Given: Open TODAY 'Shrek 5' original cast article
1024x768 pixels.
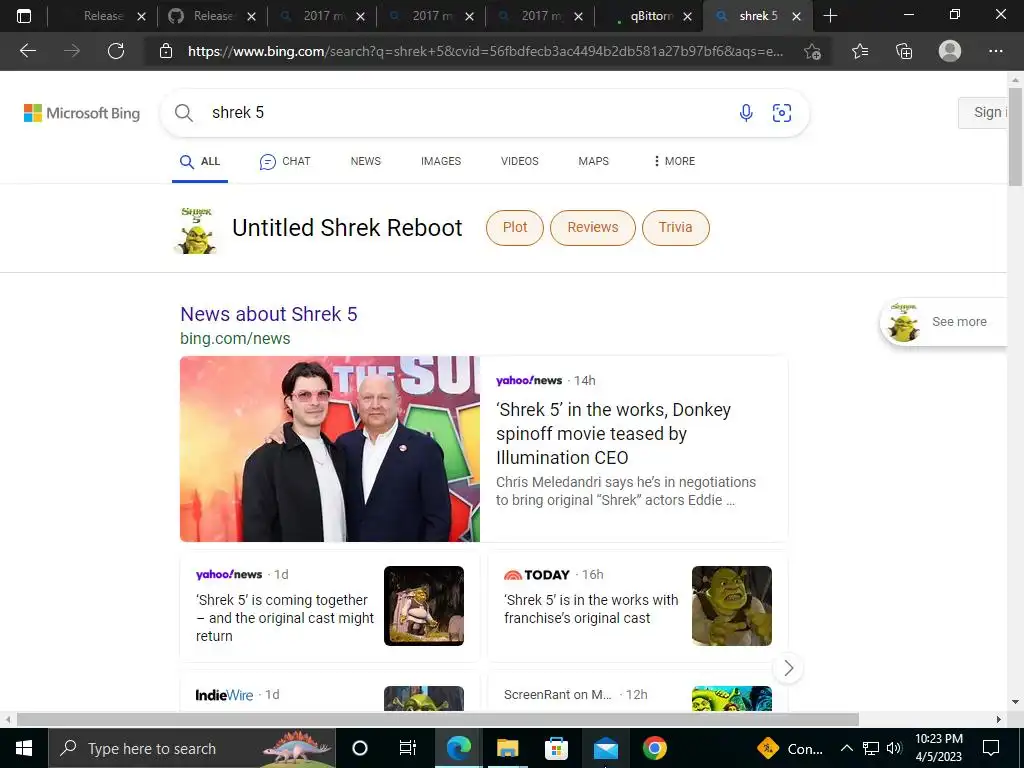Looking at the screenshot, I should (590, 609).
